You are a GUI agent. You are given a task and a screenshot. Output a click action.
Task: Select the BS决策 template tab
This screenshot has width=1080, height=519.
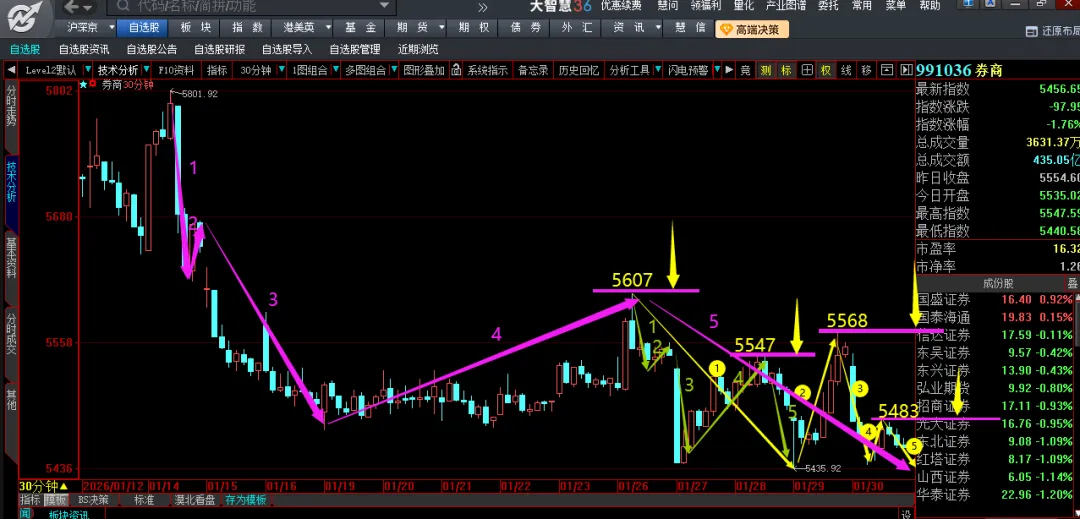tap(93, 500)
